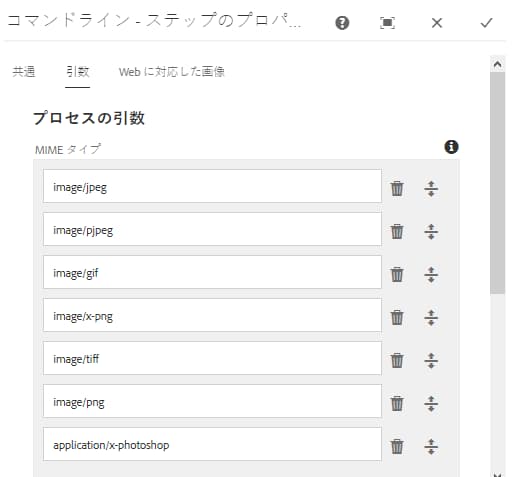Edit the application/x-photoshop input field
The width and height of the screenshot is (514, 477).
point(212,444)
